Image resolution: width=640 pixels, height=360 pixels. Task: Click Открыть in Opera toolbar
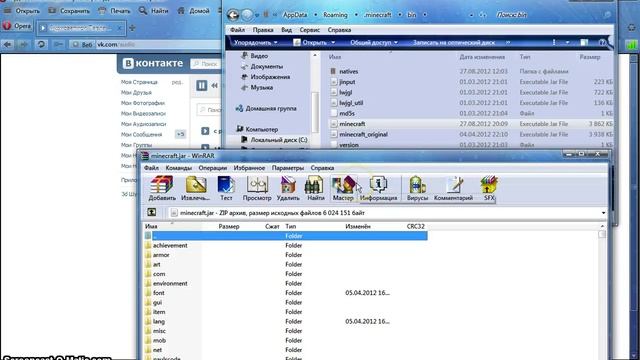[22, 11]
